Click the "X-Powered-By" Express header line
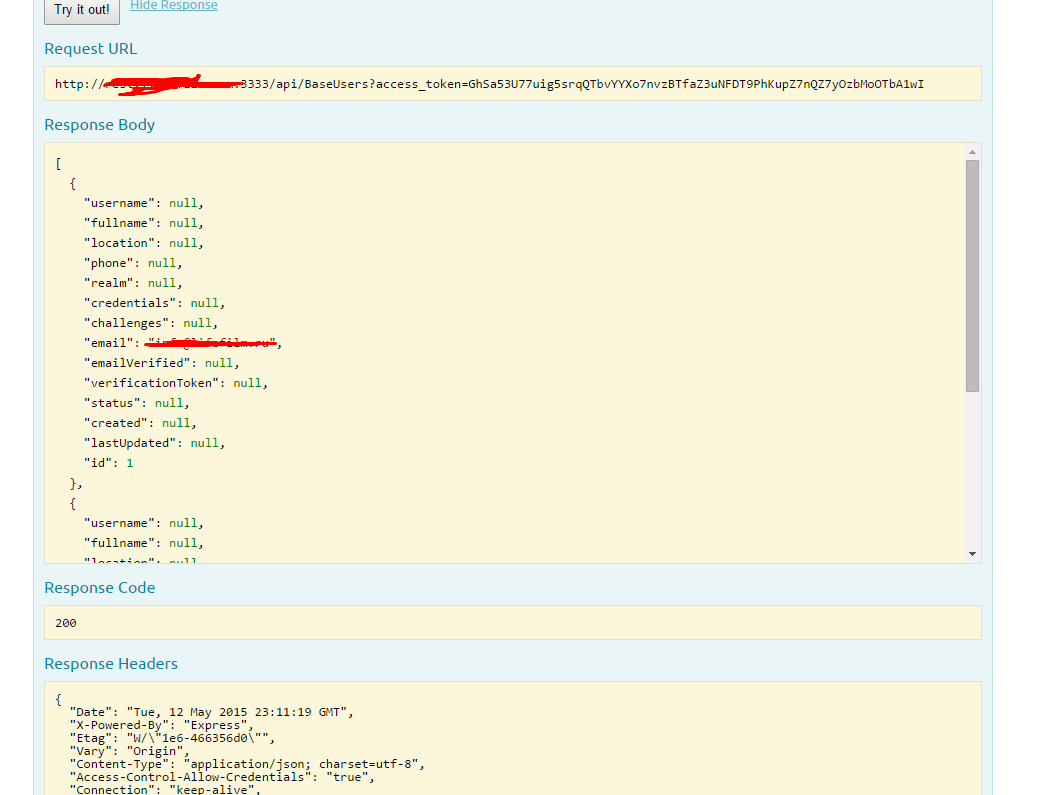The width and height of the screenshot is (1056, 795). click(x=161, y=725)
